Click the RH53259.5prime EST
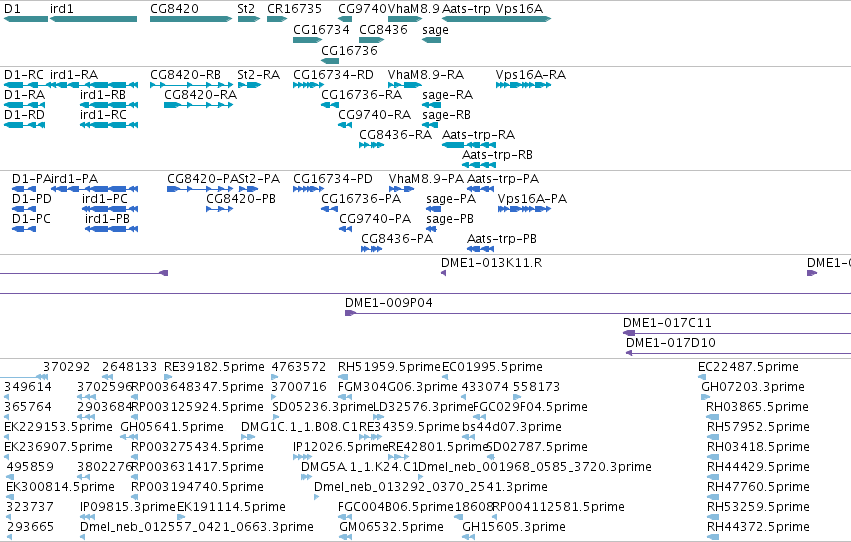 coord(713,517)
